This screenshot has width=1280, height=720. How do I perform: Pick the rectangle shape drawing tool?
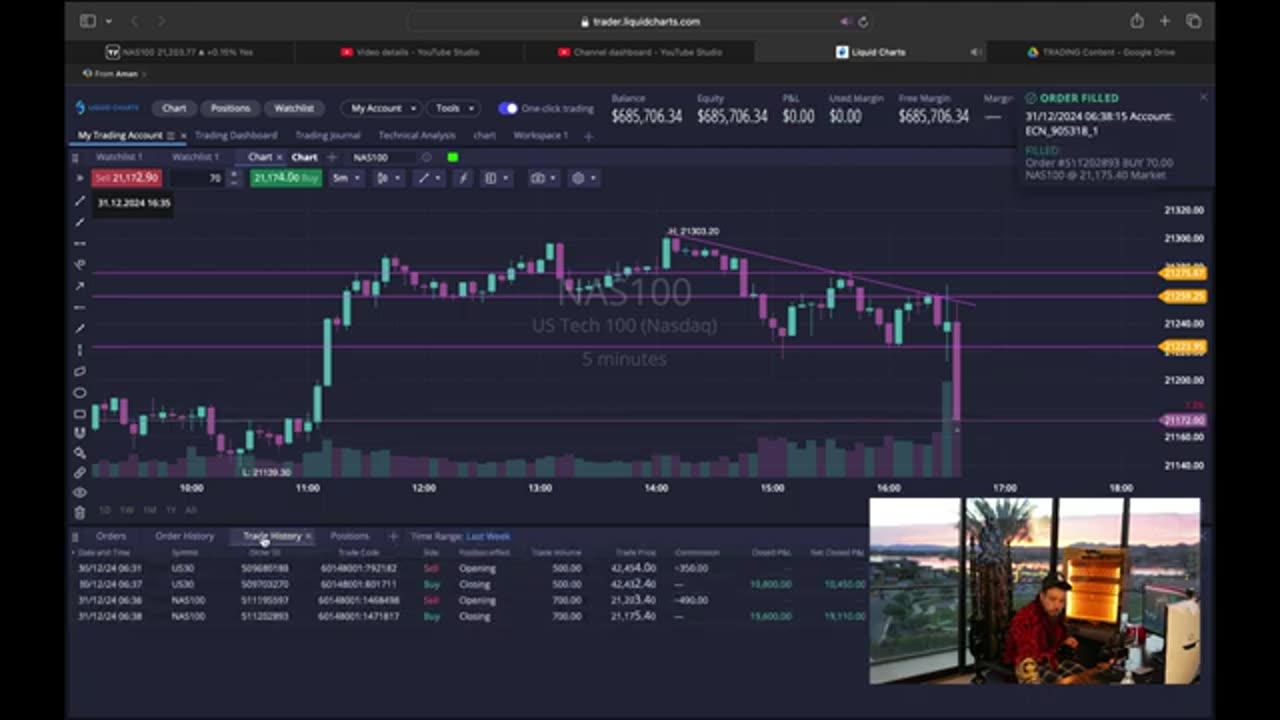coord(80,413)
